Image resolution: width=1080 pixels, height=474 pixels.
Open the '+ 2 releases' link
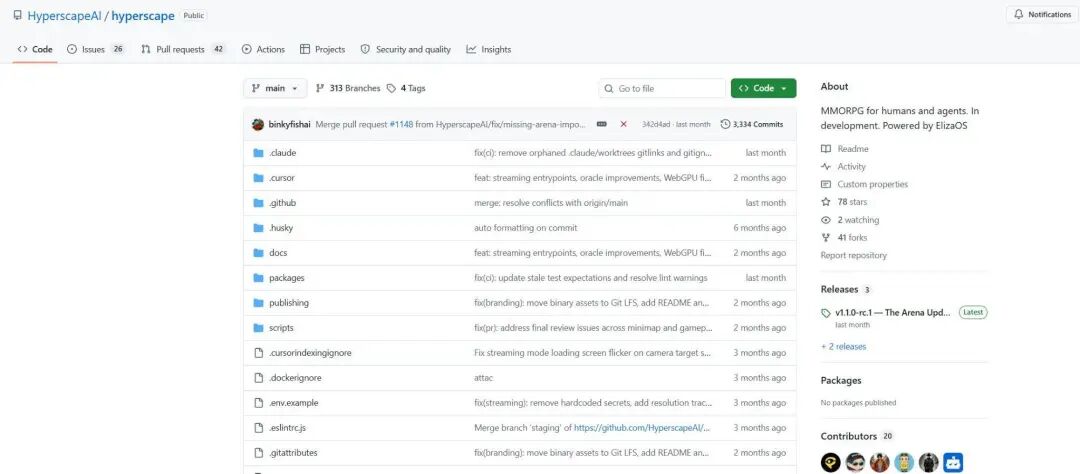[844, 347]
